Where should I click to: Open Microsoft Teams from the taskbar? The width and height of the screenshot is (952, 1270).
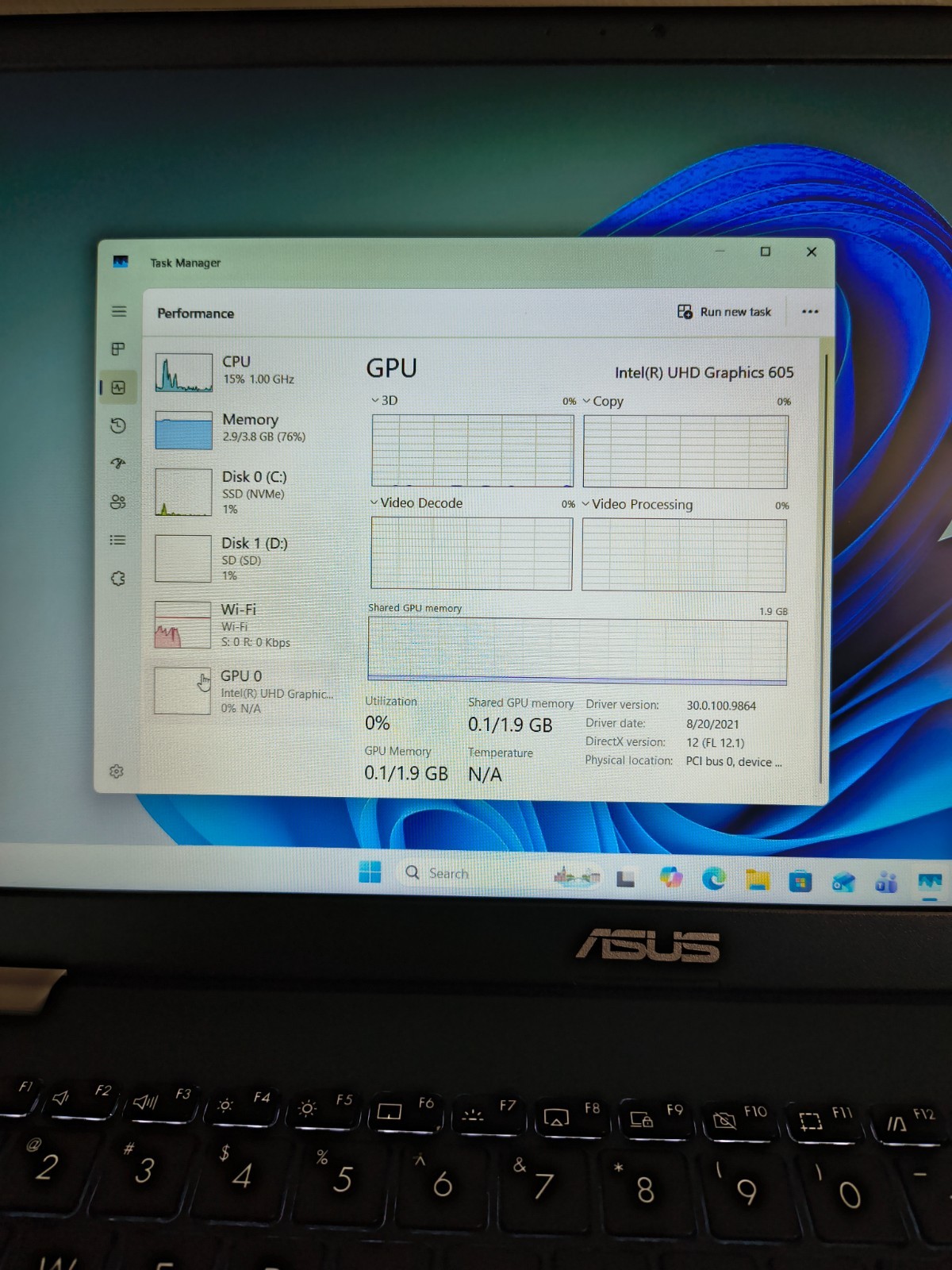(886, 883)
